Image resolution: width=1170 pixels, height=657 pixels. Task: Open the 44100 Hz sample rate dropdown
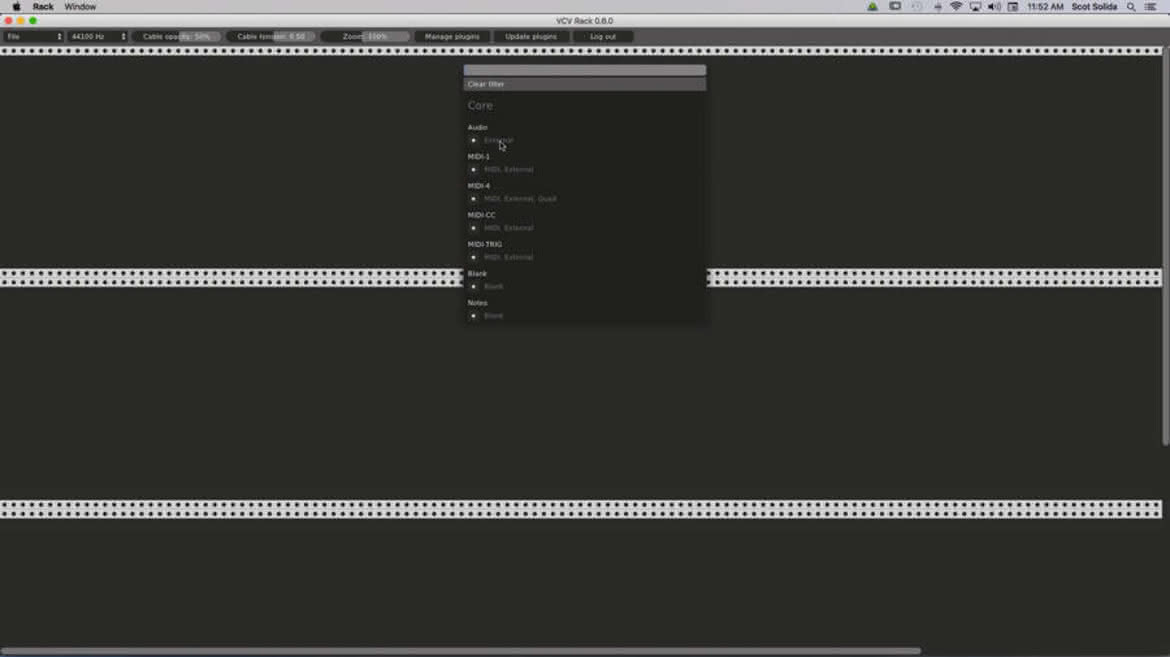pyautogui.click(x=98, y=37)
